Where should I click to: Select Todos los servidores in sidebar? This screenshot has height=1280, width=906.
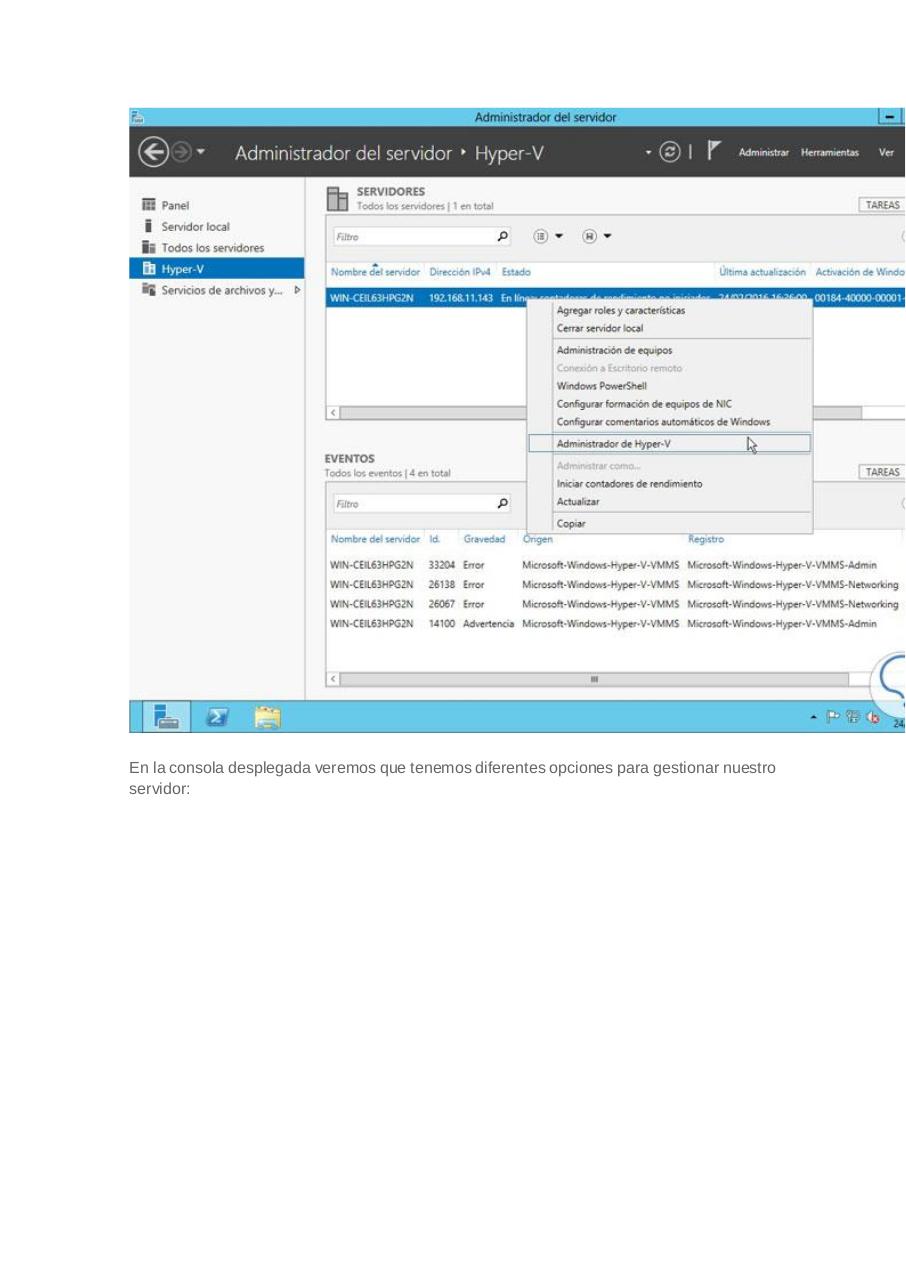click(212, 248)
